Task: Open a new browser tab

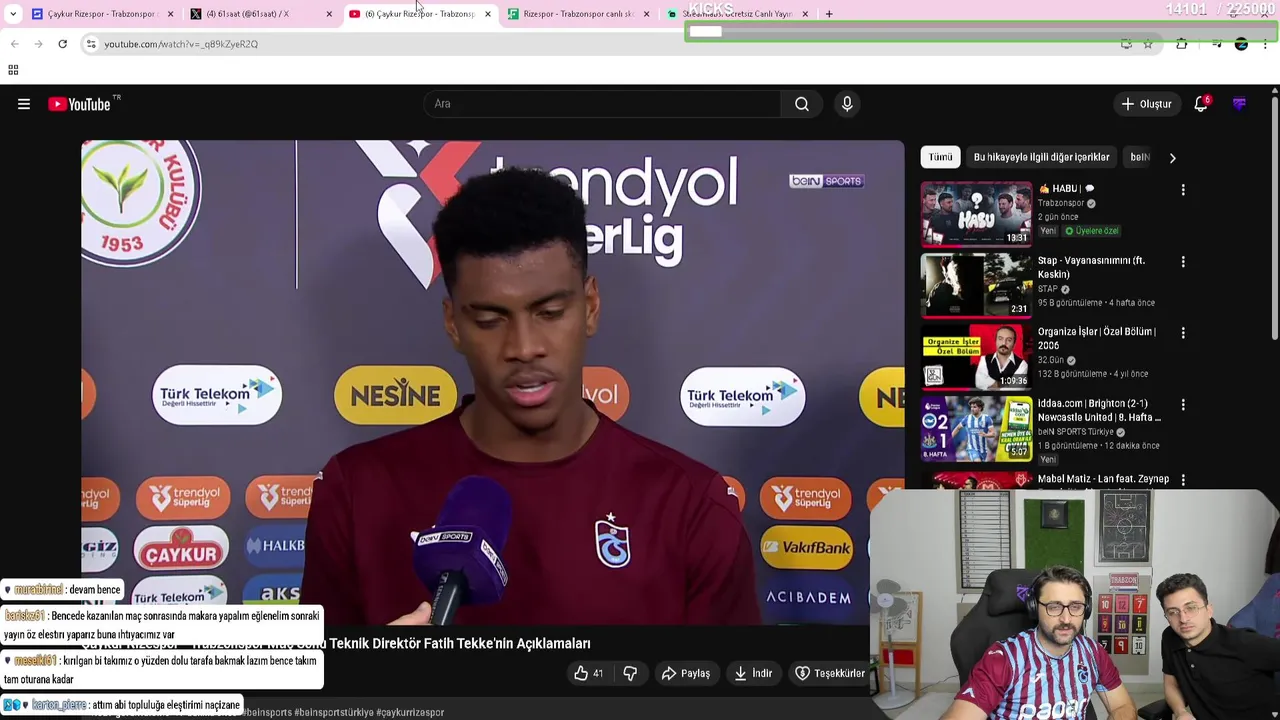Action: point(829,14)
